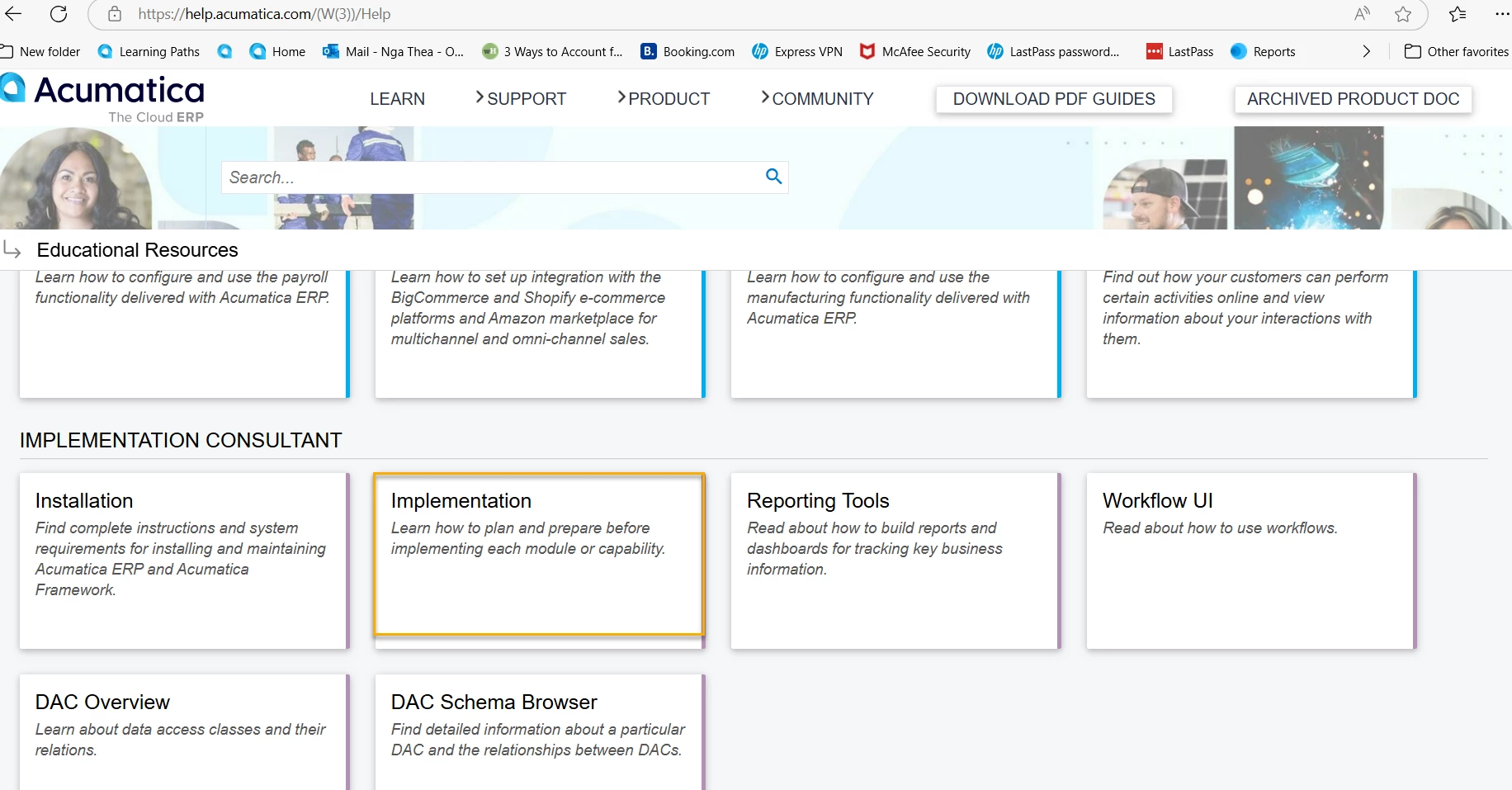The height and width of the screenshot is (790, 1512).
Task: Open Express VPN bookmark
Action: point(797,51)
